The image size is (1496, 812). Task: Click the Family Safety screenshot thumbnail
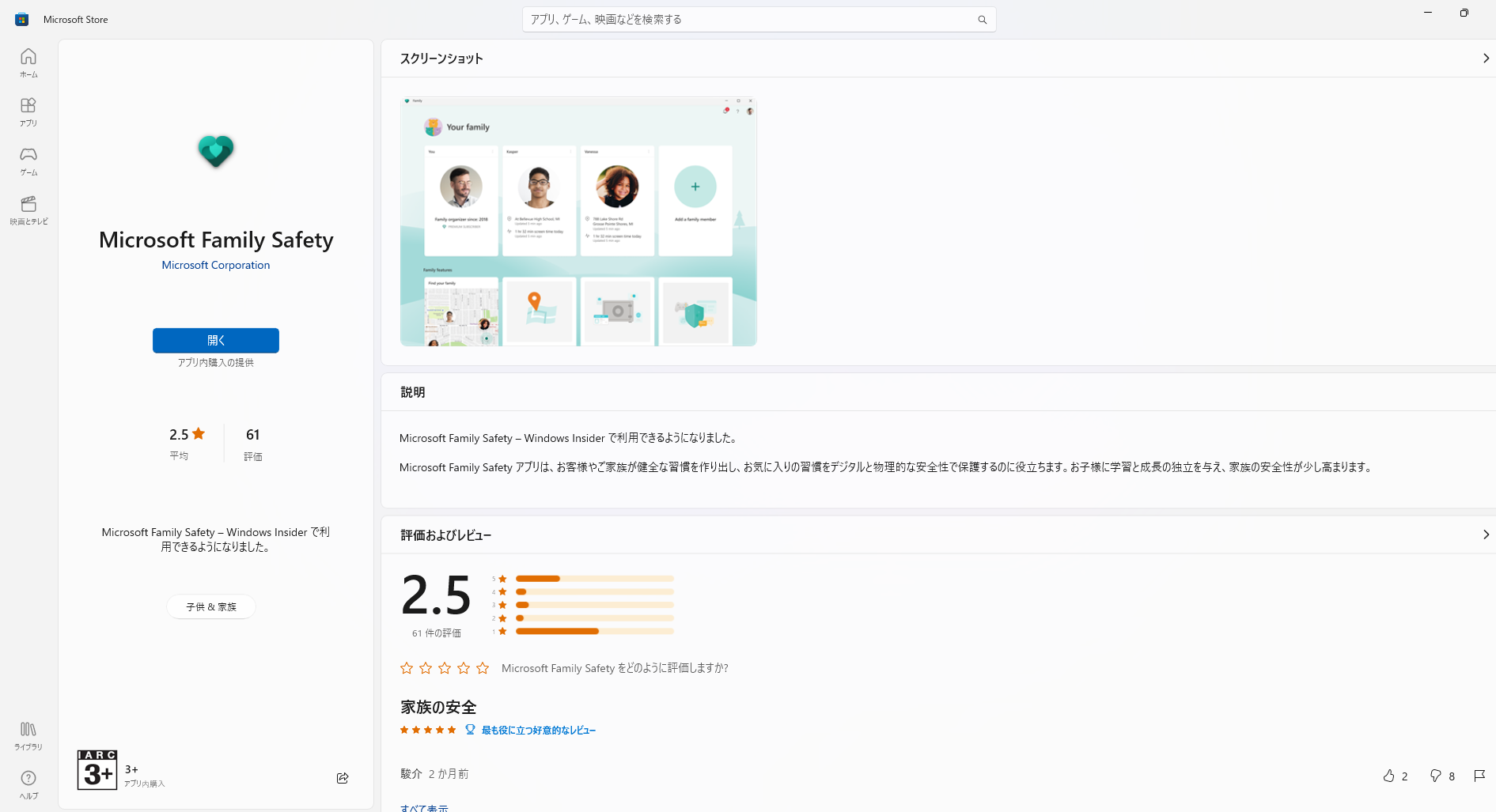point(578,221)
